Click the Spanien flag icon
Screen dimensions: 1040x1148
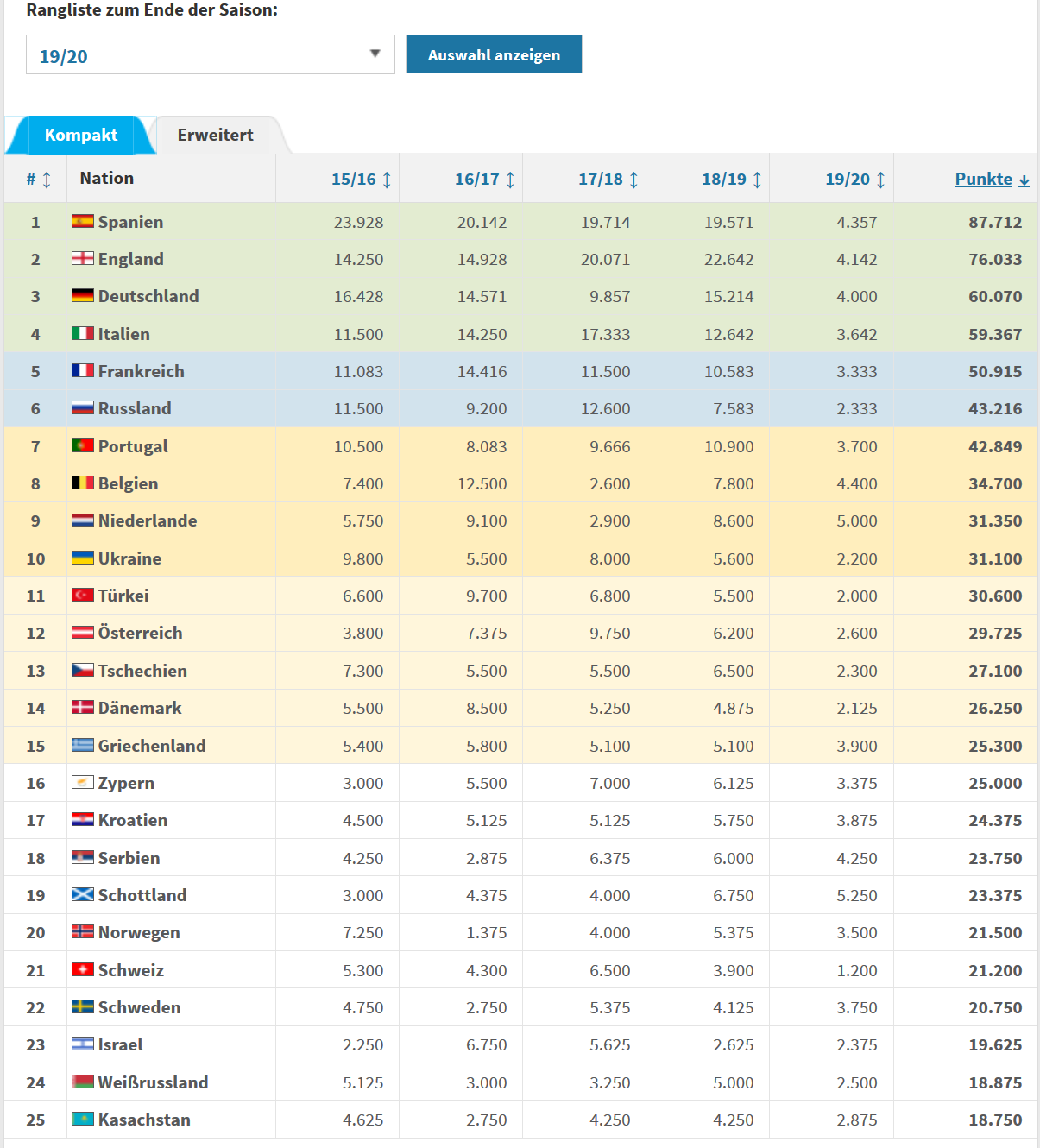coord(83,222)
